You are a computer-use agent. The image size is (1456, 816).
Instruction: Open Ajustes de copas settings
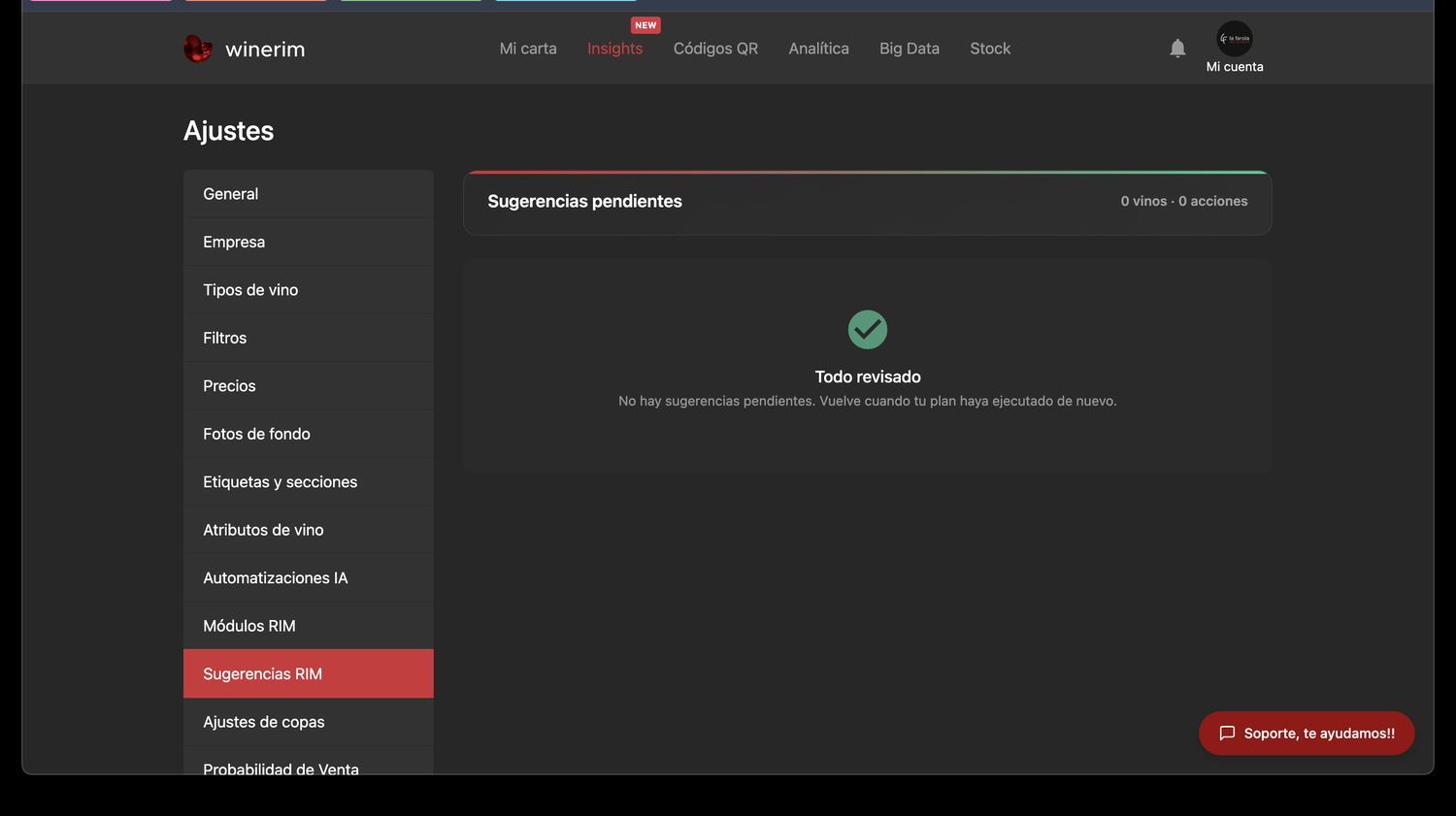pos(309,722)
